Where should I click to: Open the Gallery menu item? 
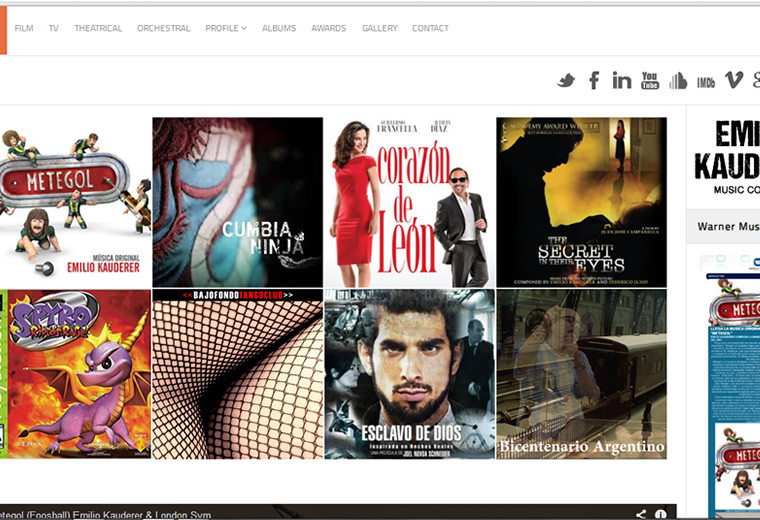point(380,28)
